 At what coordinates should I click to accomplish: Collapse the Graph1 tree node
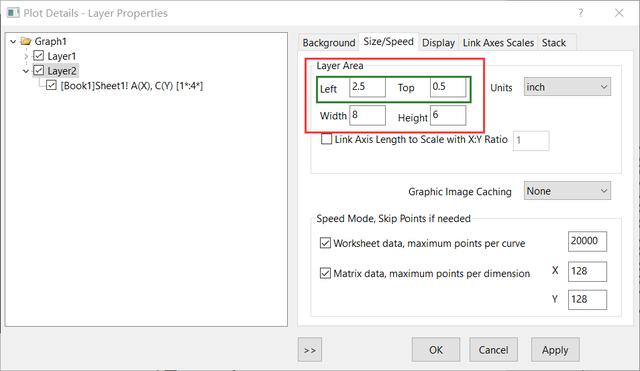(13, 41)
